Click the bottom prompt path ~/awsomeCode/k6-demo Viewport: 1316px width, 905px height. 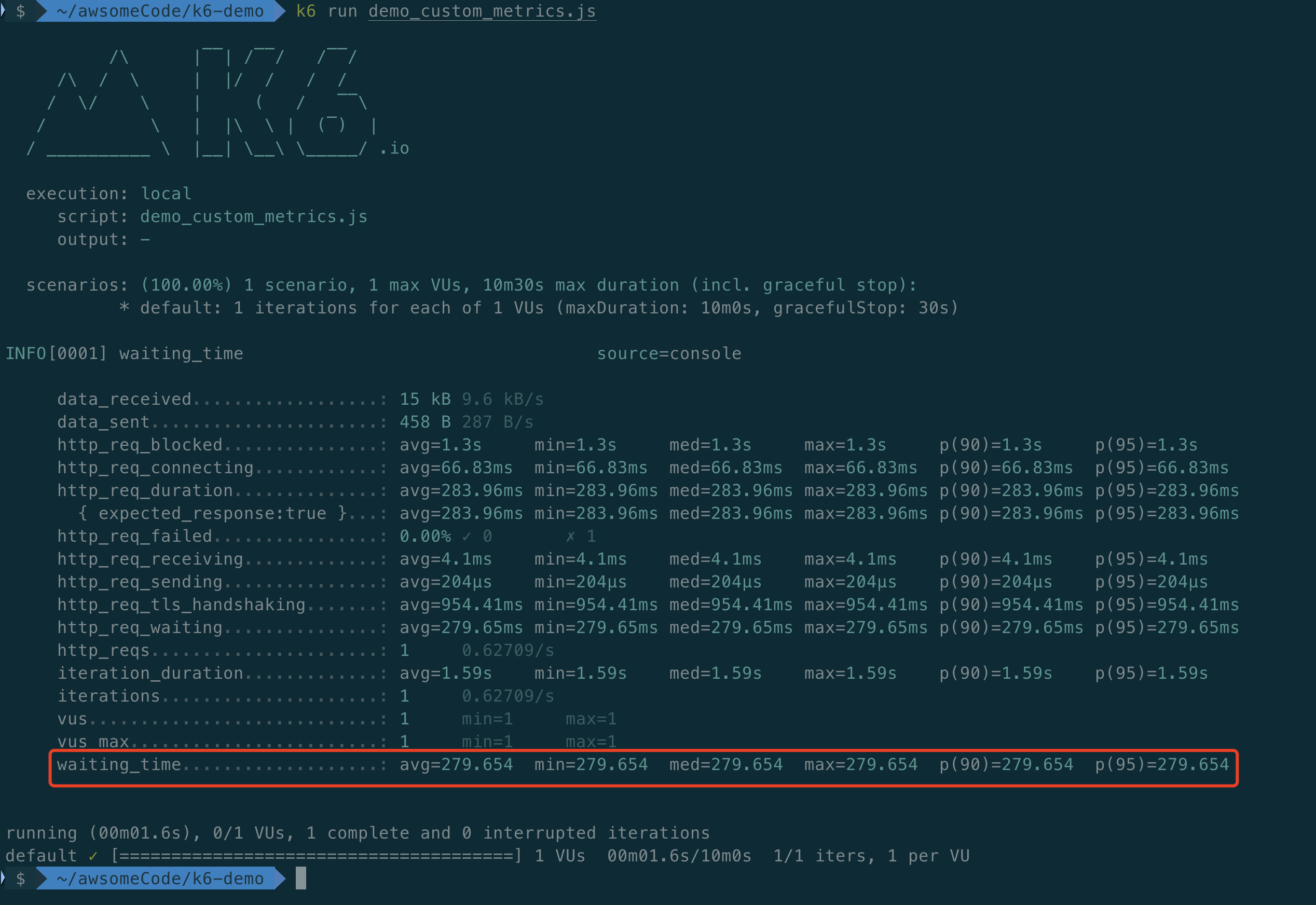point(160,879)
